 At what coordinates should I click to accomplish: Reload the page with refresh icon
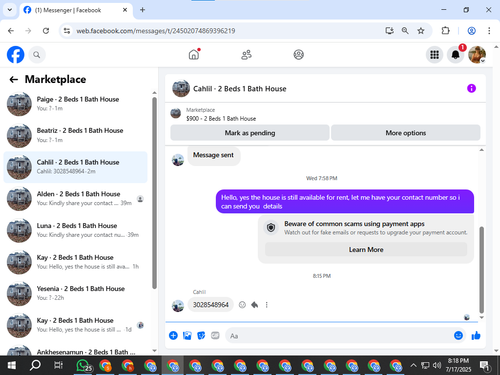coord(46,31)
